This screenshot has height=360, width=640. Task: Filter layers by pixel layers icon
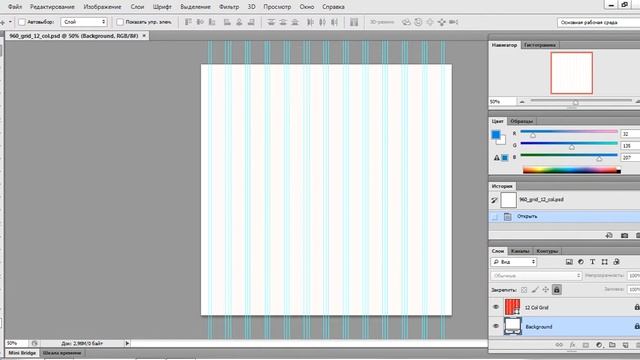coord(569,262)
